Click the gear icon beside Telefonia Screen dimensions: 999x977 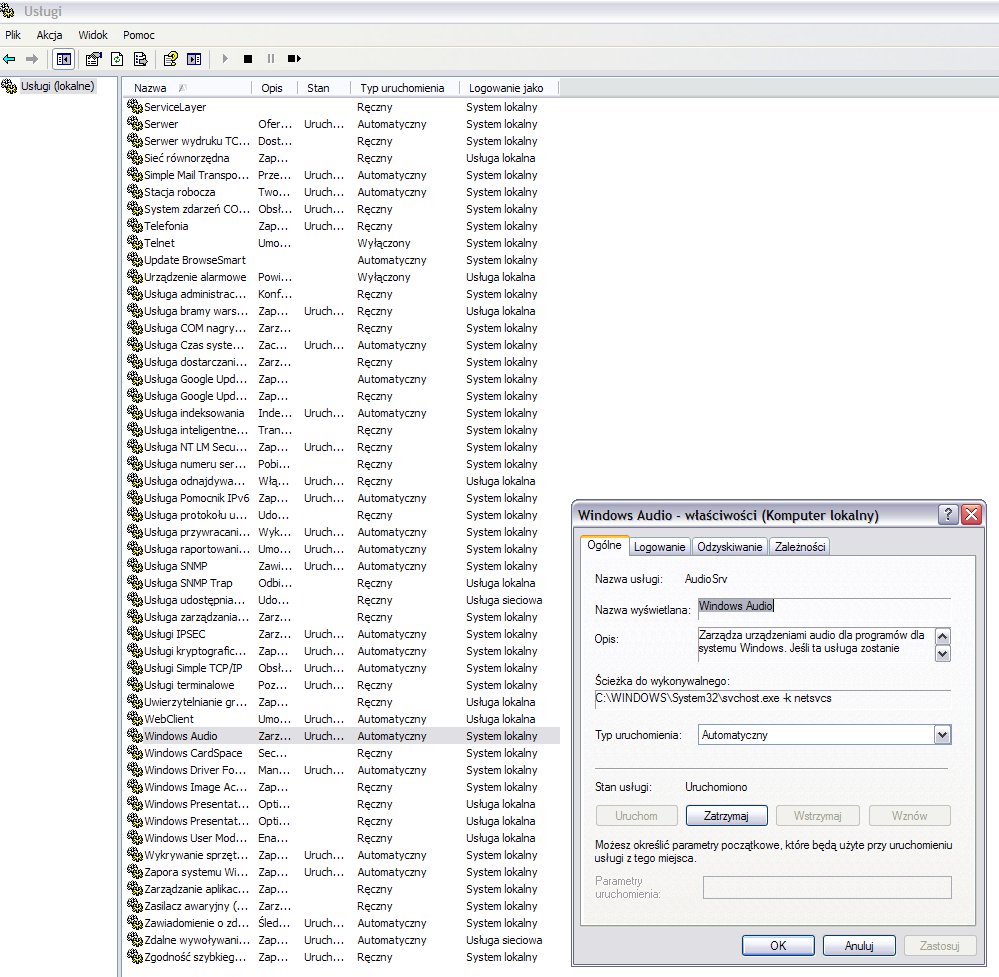coord(134,226)
